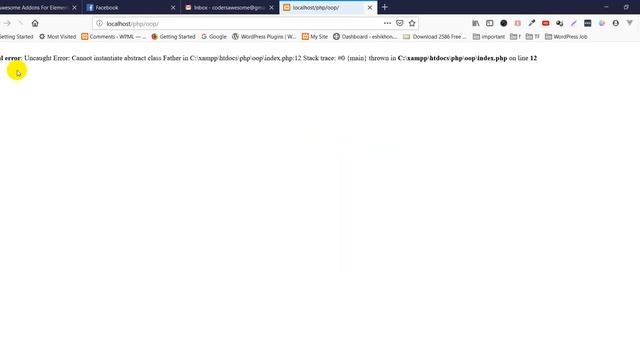This screenshot has width=640, height=360.
Task: Click bold 'C:\xampp\htdocs\php\oop\index.php' path
Action: pyautogui.click(x=452, y=58)
